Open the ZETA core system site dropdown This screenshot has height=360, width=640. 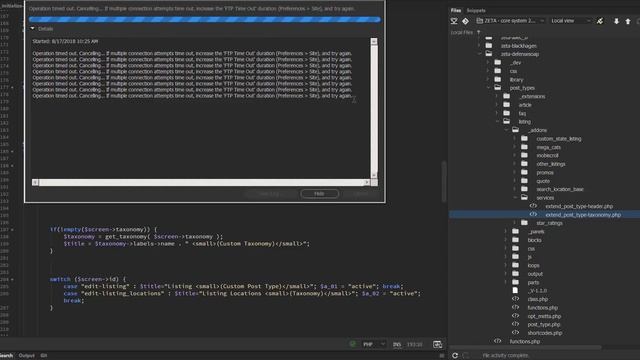(x=510, y=21)
